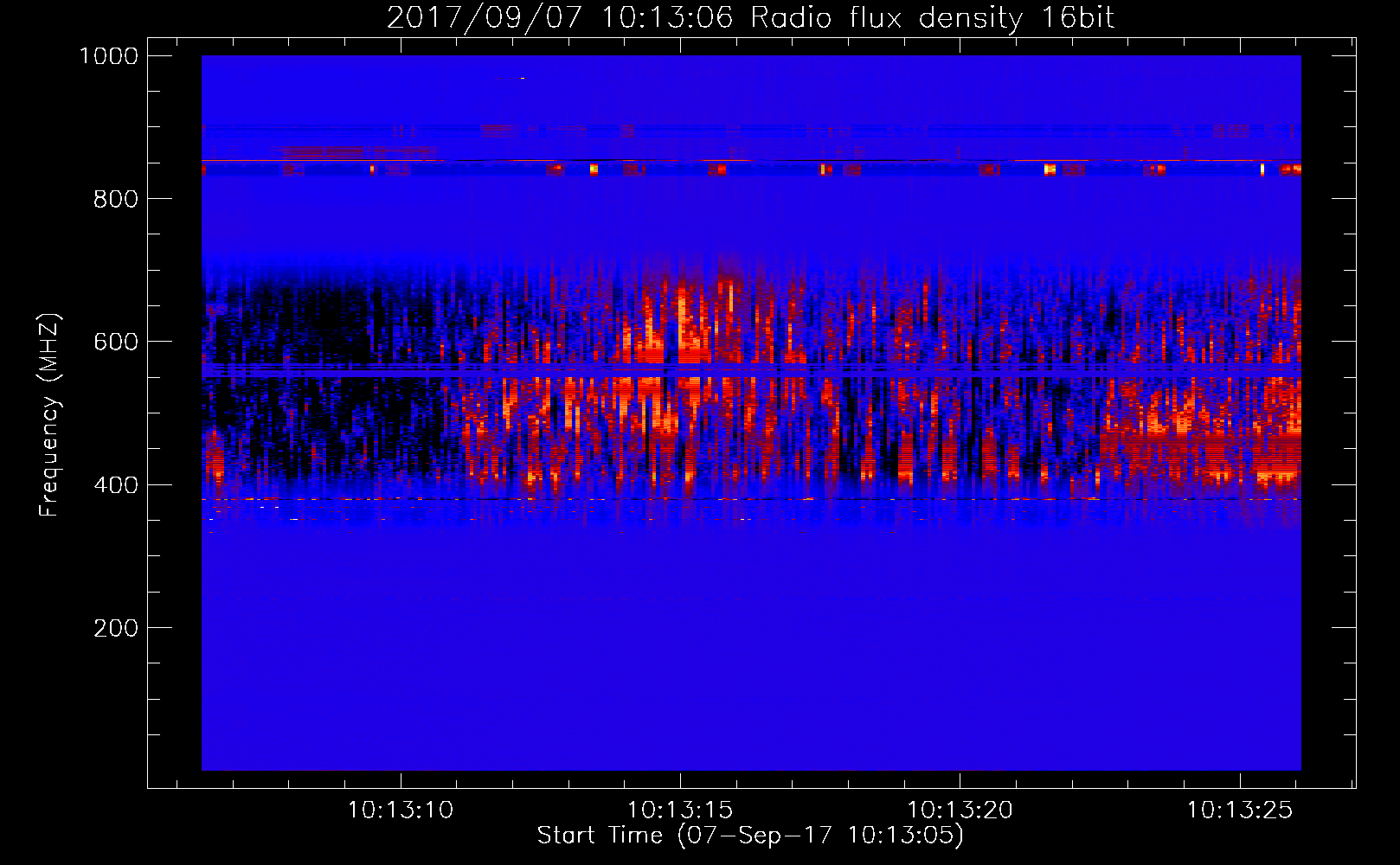Click the time tick label 10:13:20
The width and height of the screenshot is (1400, 865).
pos(960,811)
